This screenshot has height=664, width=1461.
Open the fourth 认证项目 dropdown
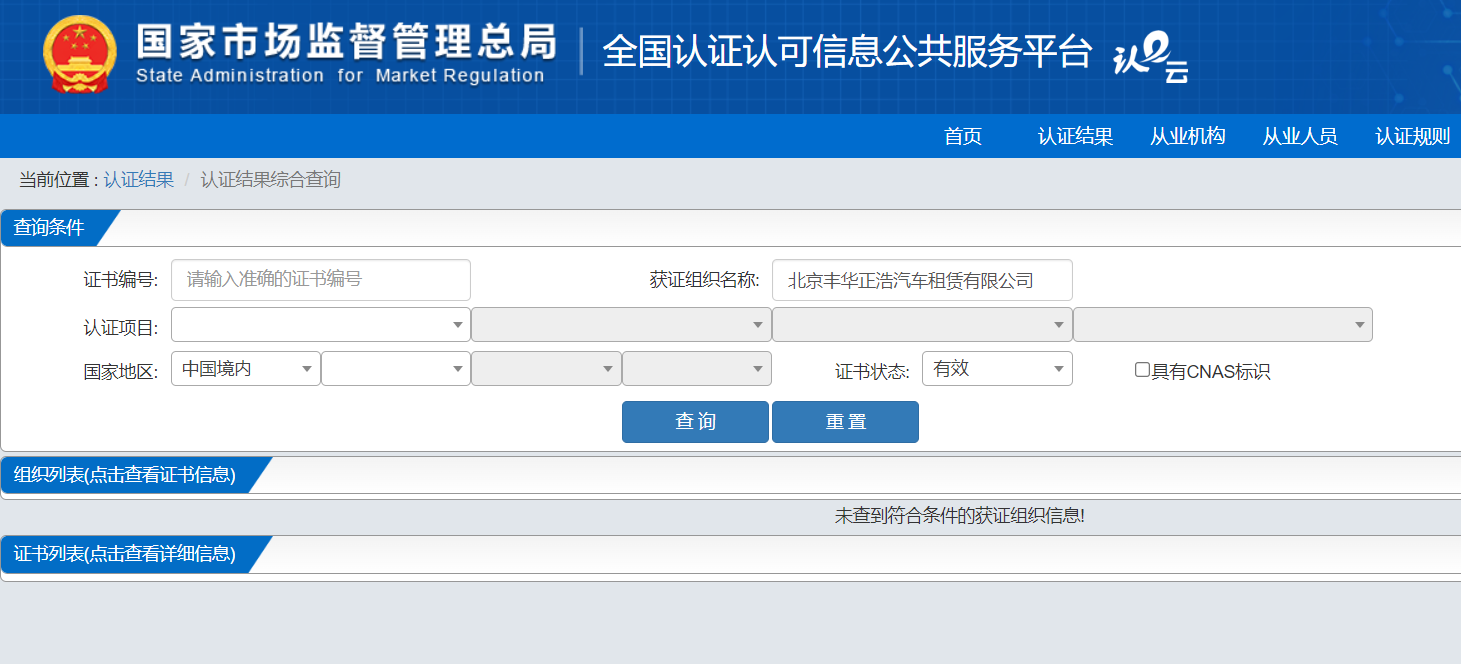(x=1223, y=325)
